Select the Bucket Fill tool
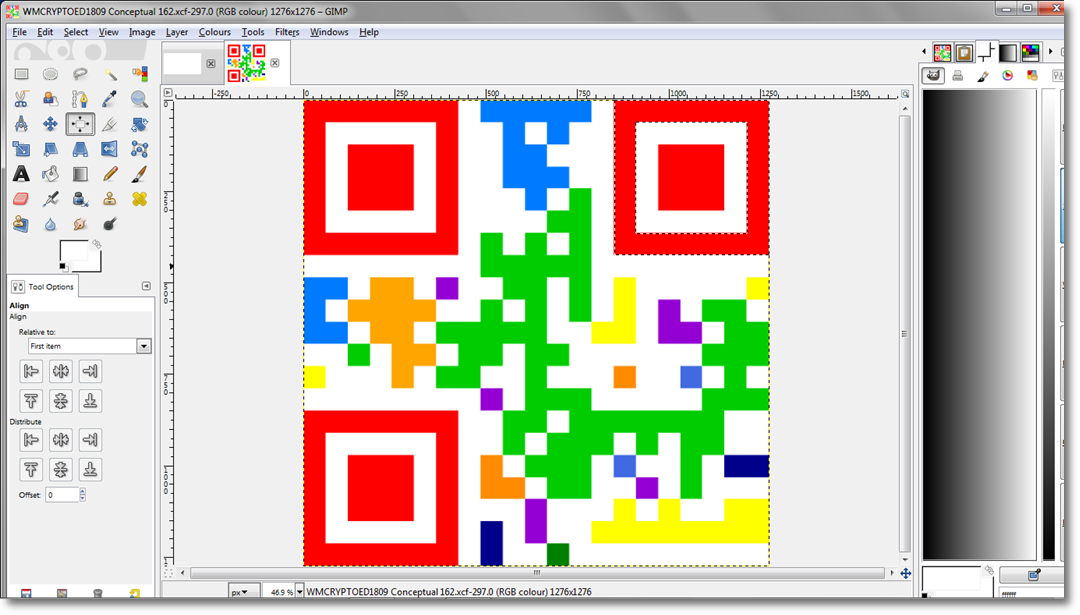The width and height of the screenshot is (1080, 615). tap(50, 174)
